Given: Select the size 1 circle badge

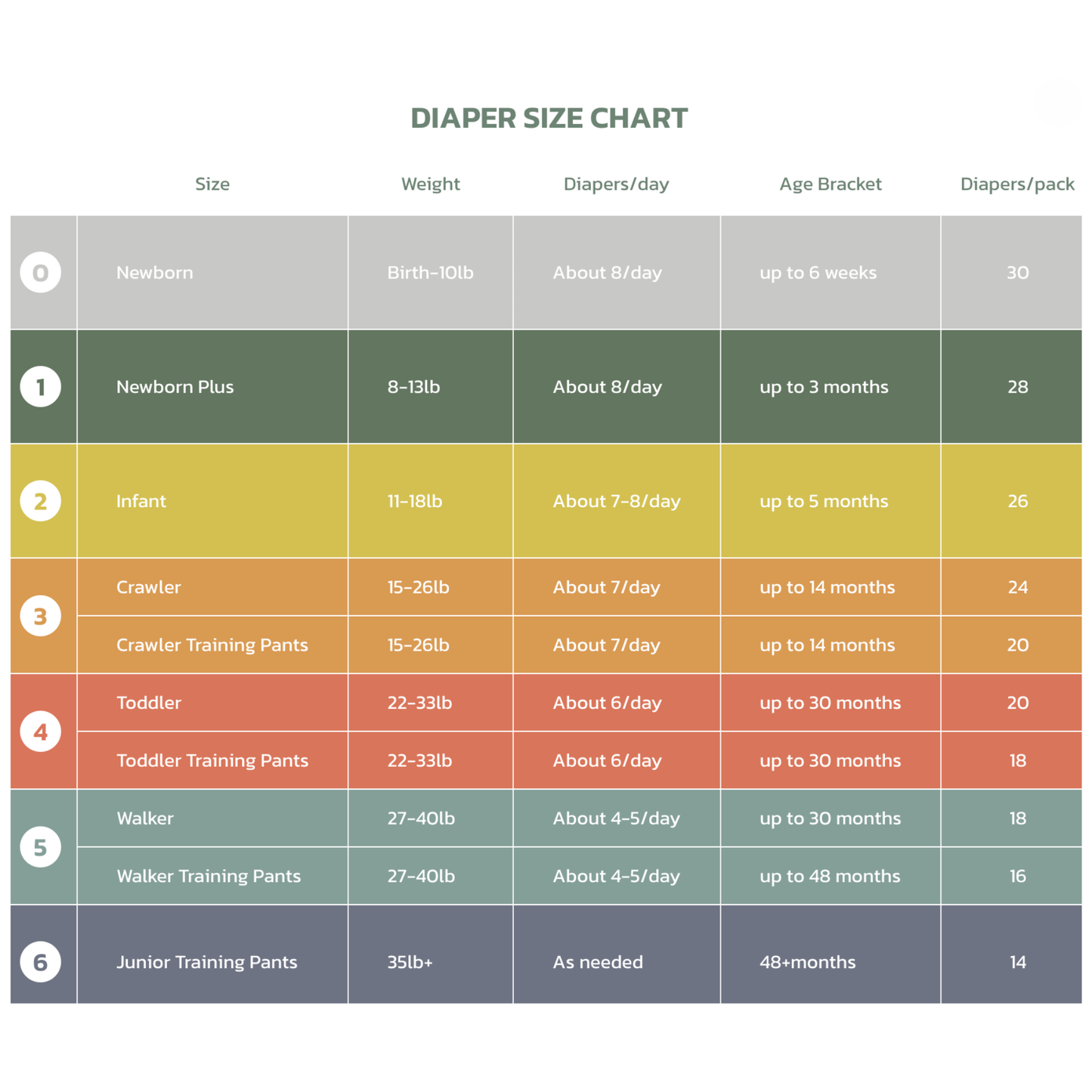Looking at the screenshot, I should click(41, 387).
